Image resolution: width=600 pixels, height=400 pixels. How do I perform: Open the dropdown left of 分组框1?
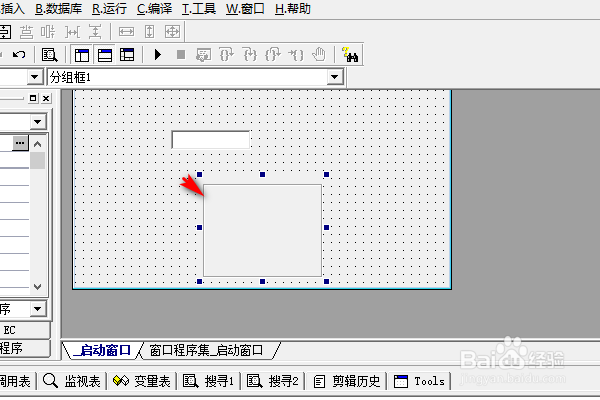click(34, 77)
